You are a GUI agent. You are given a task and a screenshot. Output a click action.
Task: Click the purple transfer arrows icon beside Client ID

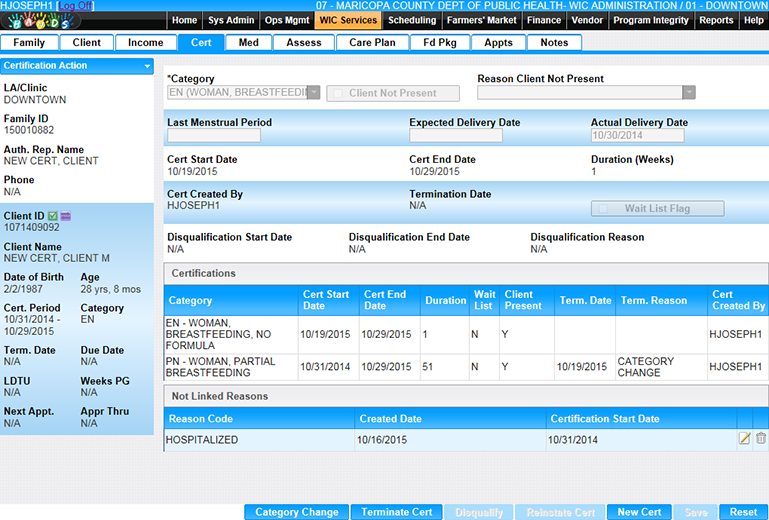pos(66,215)
